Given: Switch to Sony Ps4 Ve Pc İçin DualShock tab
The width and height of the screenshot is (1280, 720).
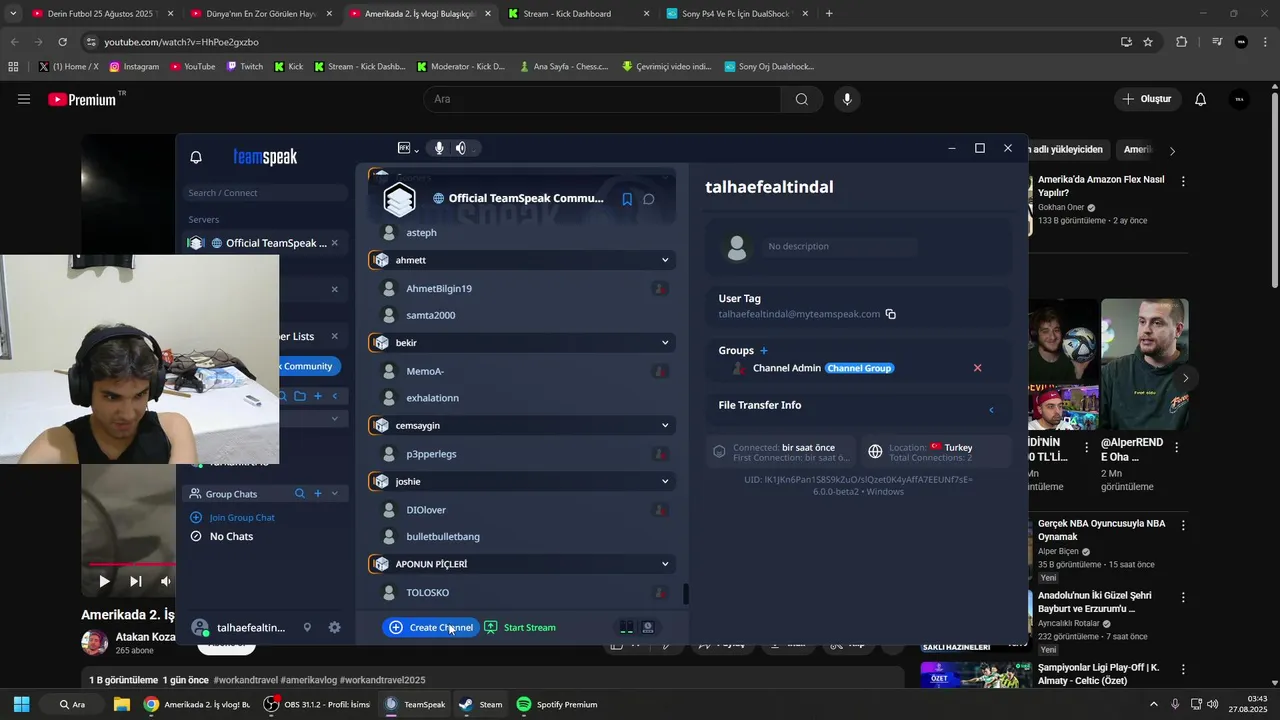Looking at the screenshot, I should click(735, 14).
